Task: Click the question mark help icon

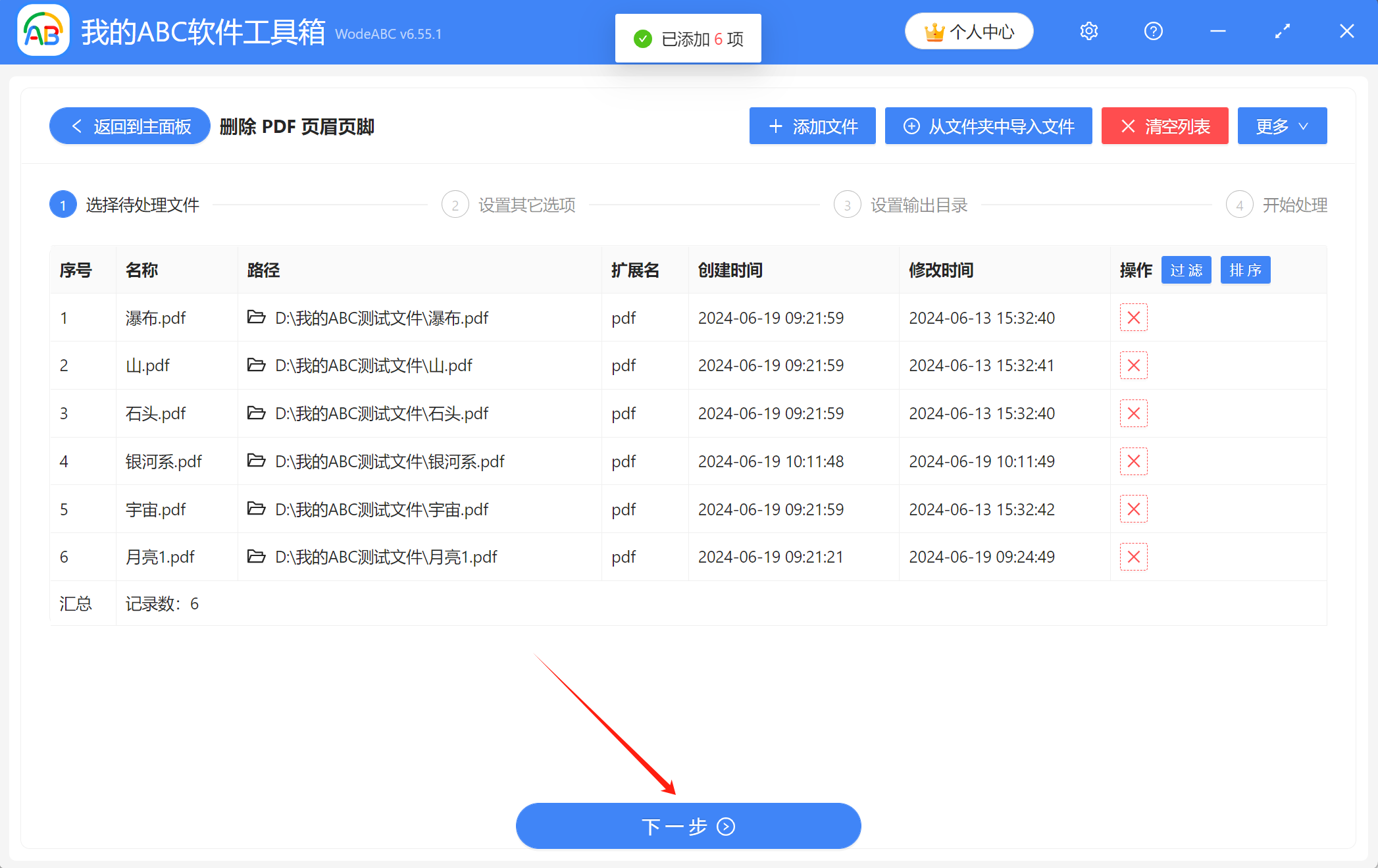Action: pyautogui.click(x=1153, y=30)
